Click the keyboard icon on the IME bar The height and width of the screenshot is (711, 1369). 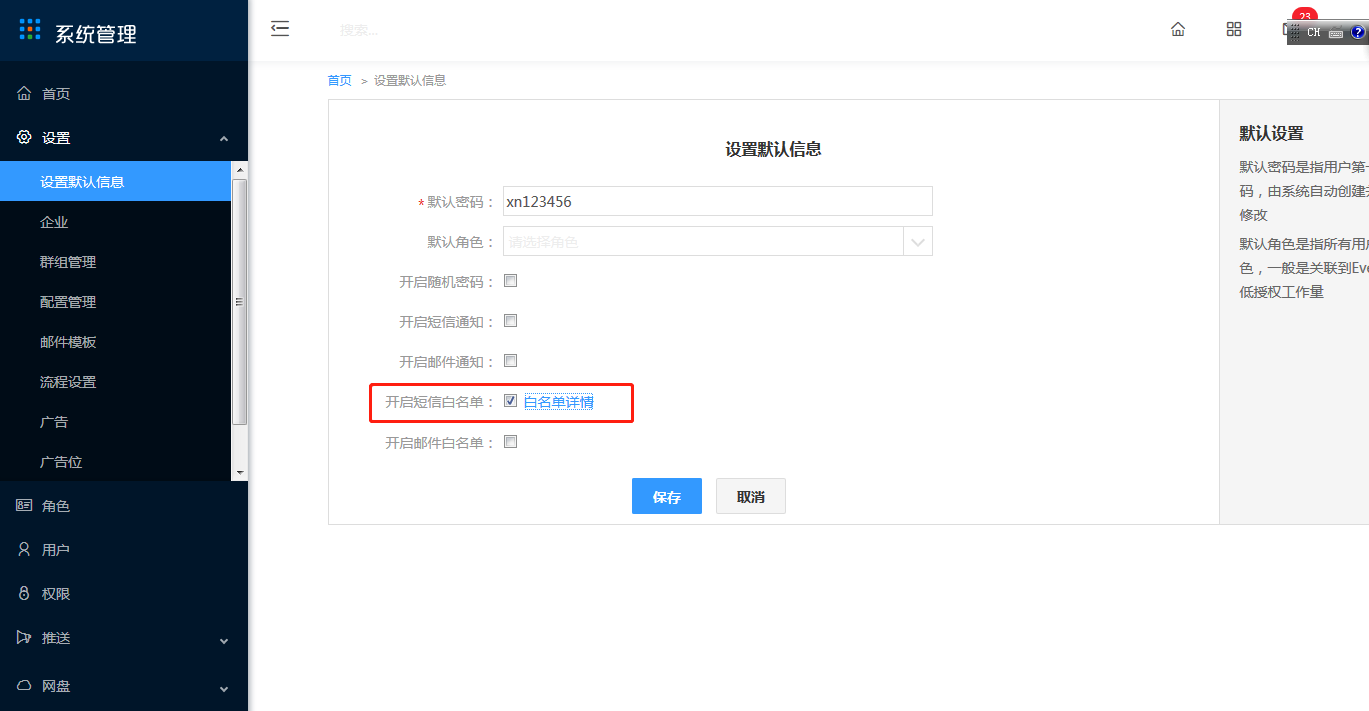(x=1336, y=32)
